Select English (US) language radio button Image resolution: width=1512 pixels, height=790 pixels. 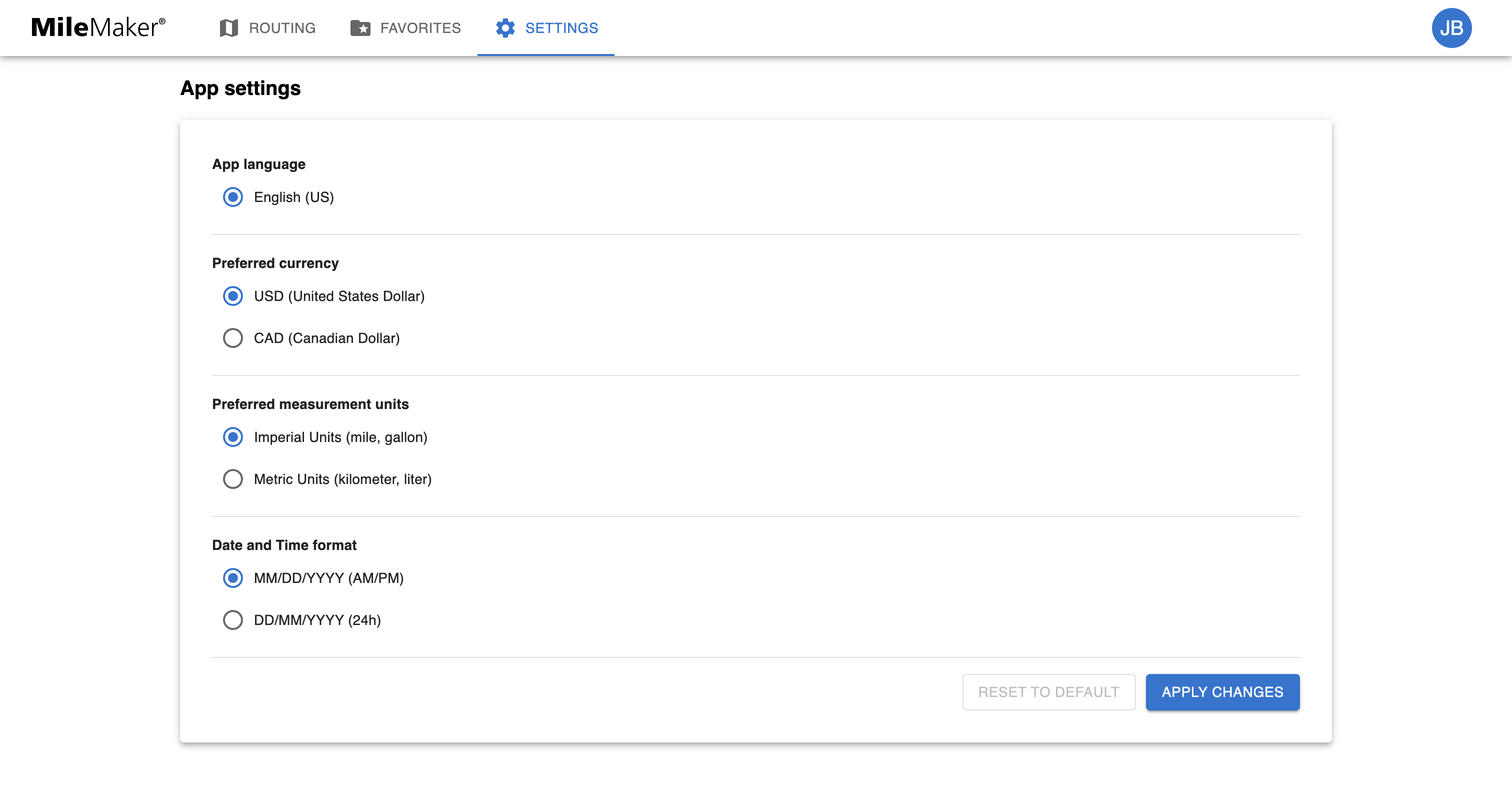233,197
